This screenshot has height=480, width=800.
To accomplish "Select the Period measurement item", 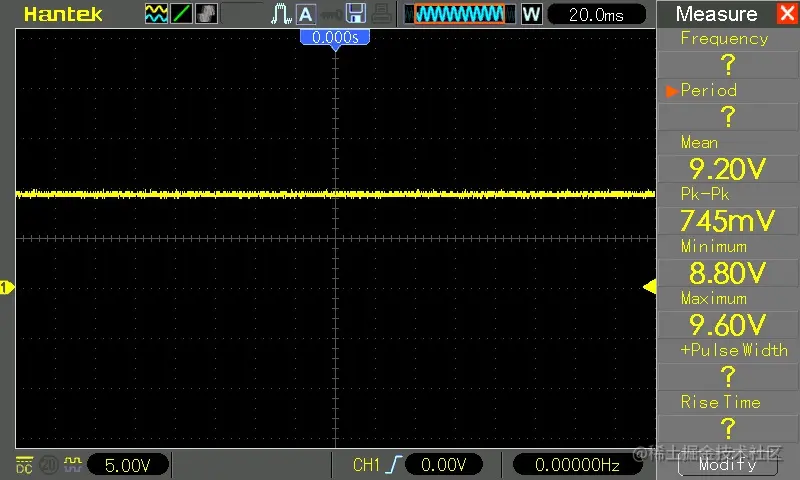I will point(709,90).
